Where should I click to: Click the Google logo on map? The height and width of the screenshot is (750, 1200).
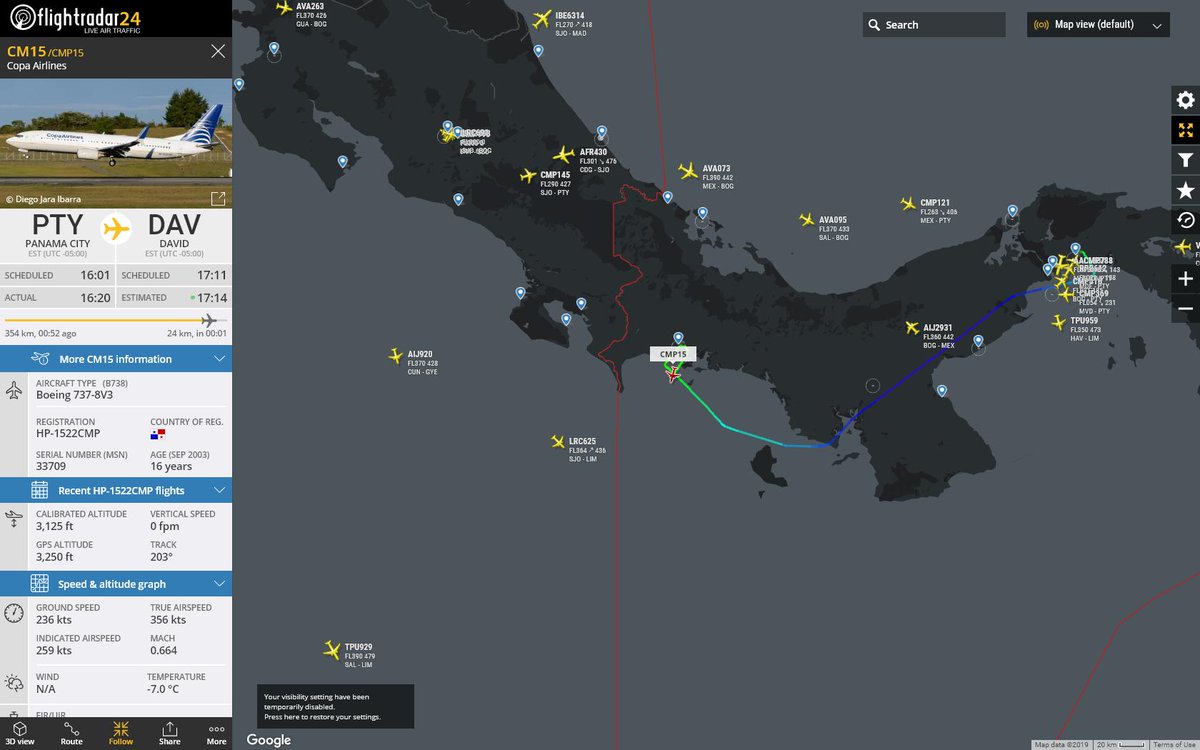point(269,740)
